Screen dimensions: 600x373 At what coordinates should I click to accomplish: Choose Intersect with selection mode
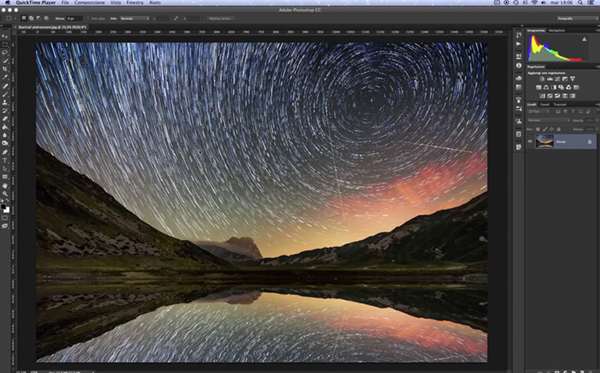tap(46, 18)
